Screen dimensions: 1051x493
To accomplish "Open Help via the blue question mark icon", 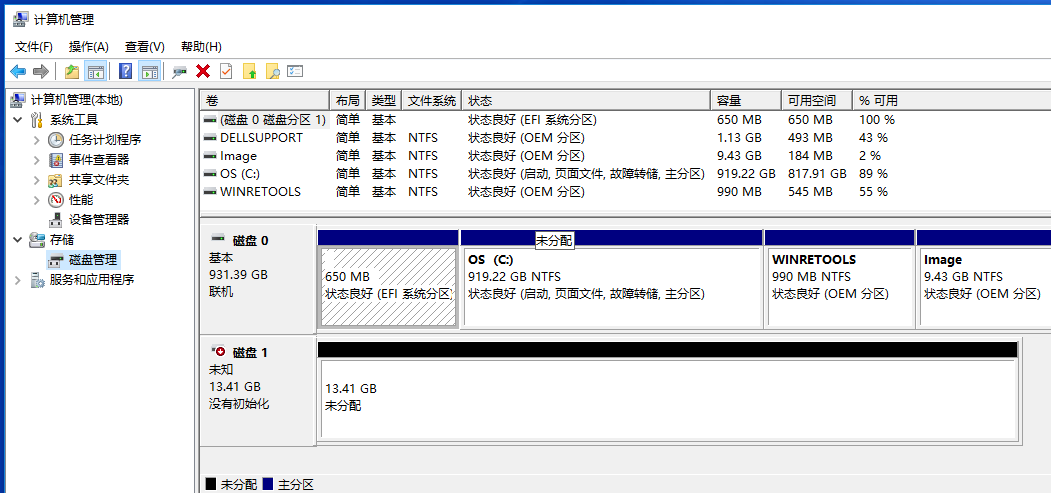I will tap(125, 71).
